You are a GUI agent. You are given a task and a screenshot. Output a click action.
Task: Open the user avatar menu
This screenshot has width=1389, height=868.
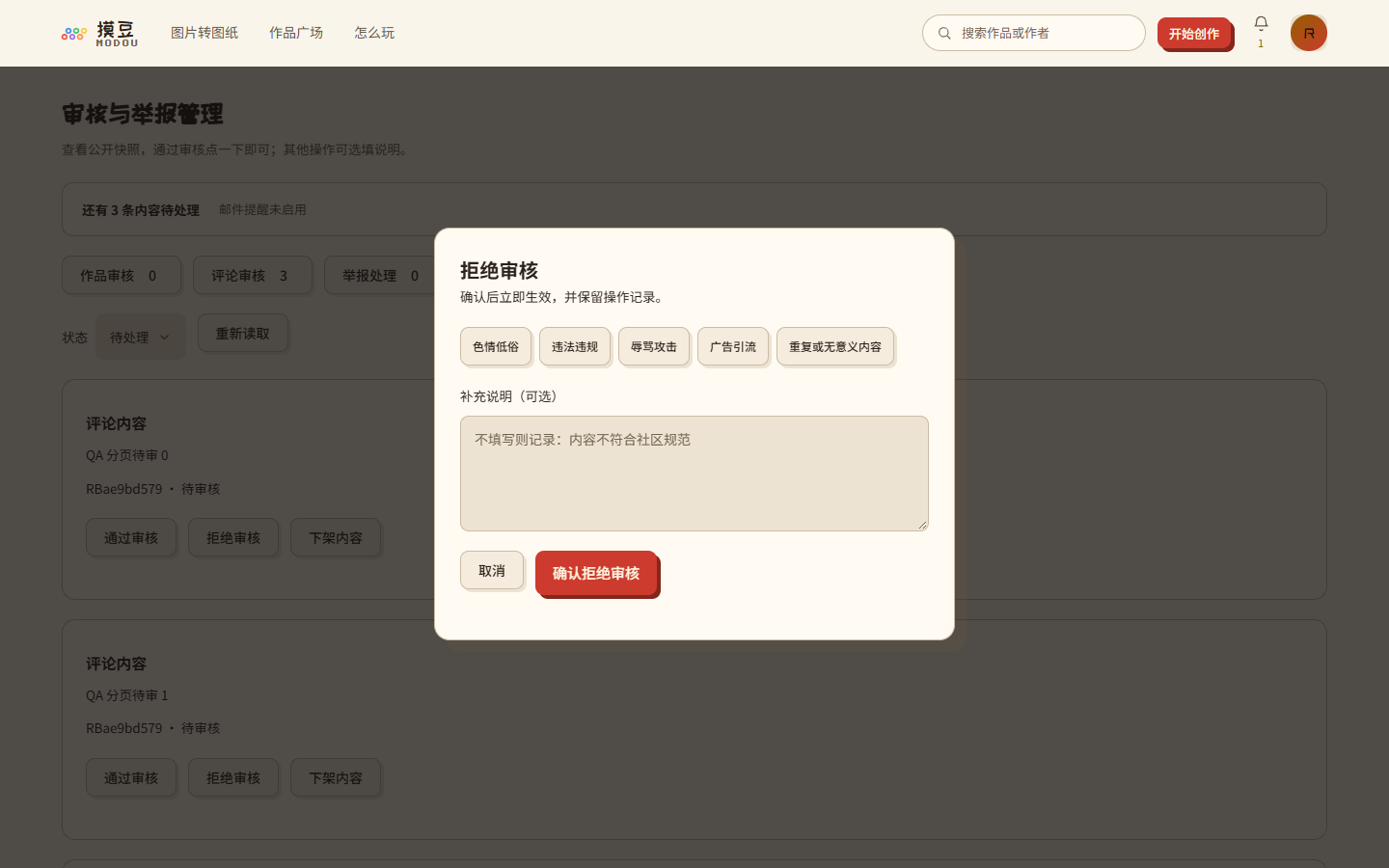(1309, 33)
